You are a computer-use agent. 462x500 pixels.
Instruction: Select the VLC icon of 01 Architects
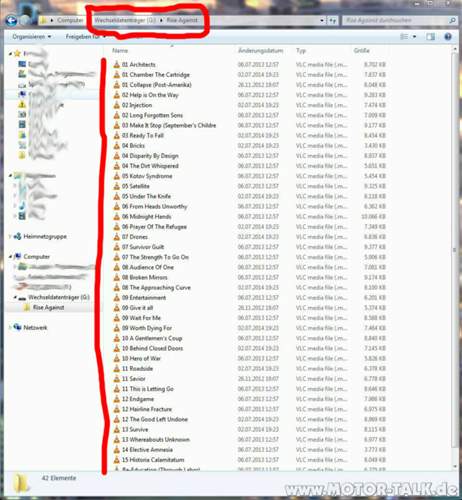coord(116,64)
